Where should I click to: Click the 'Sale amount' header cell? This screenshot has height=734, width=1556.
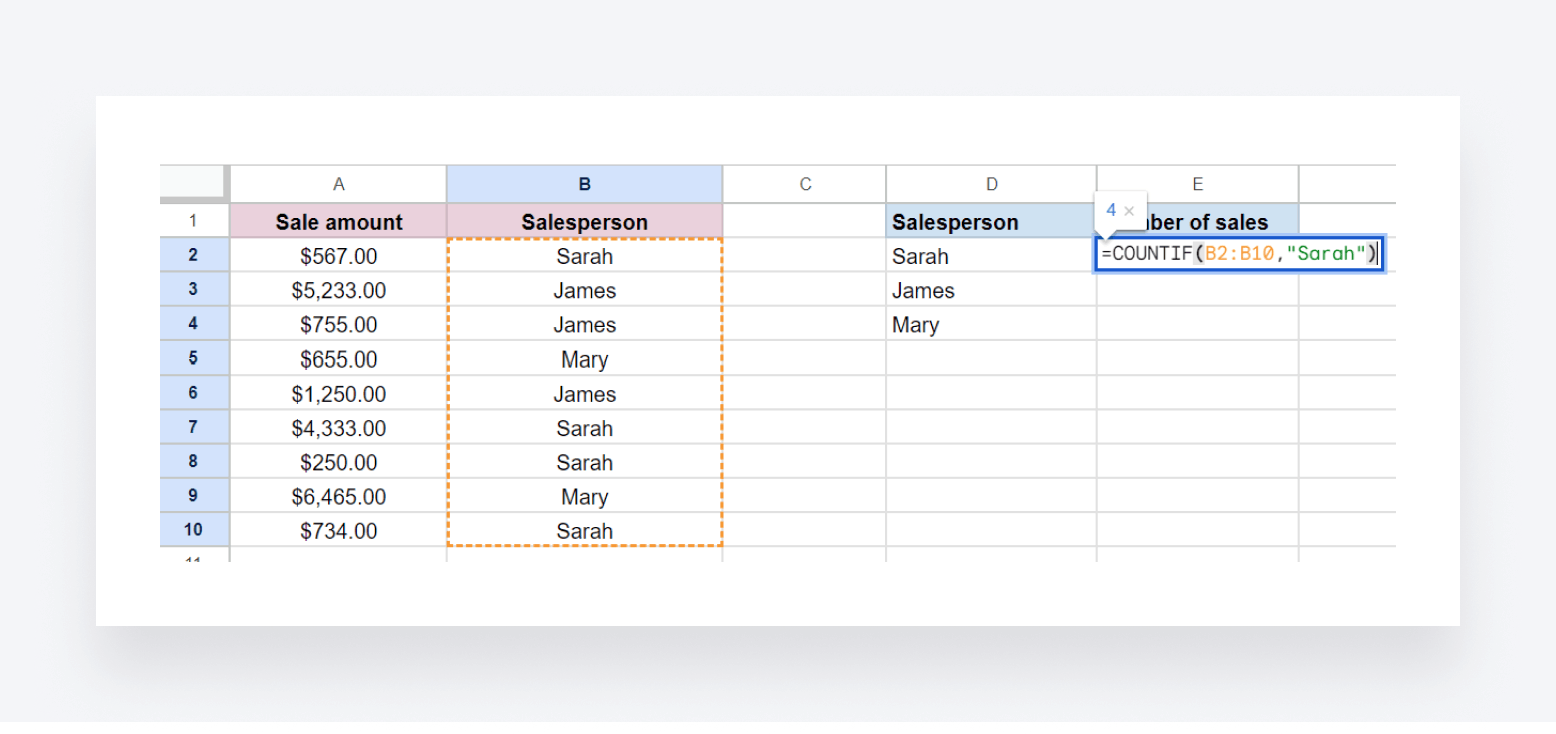[339, 221]
